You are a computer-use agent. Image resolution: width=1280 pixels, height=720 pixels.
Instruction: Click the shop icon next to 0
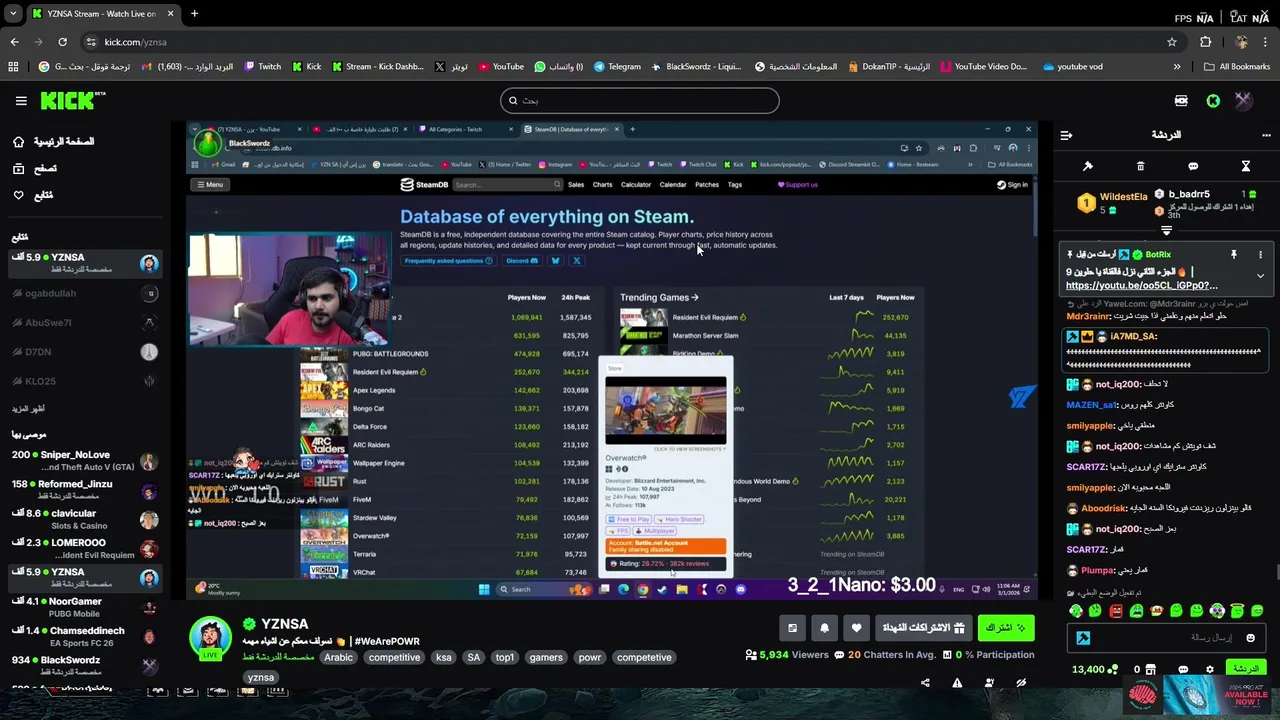1150,669
